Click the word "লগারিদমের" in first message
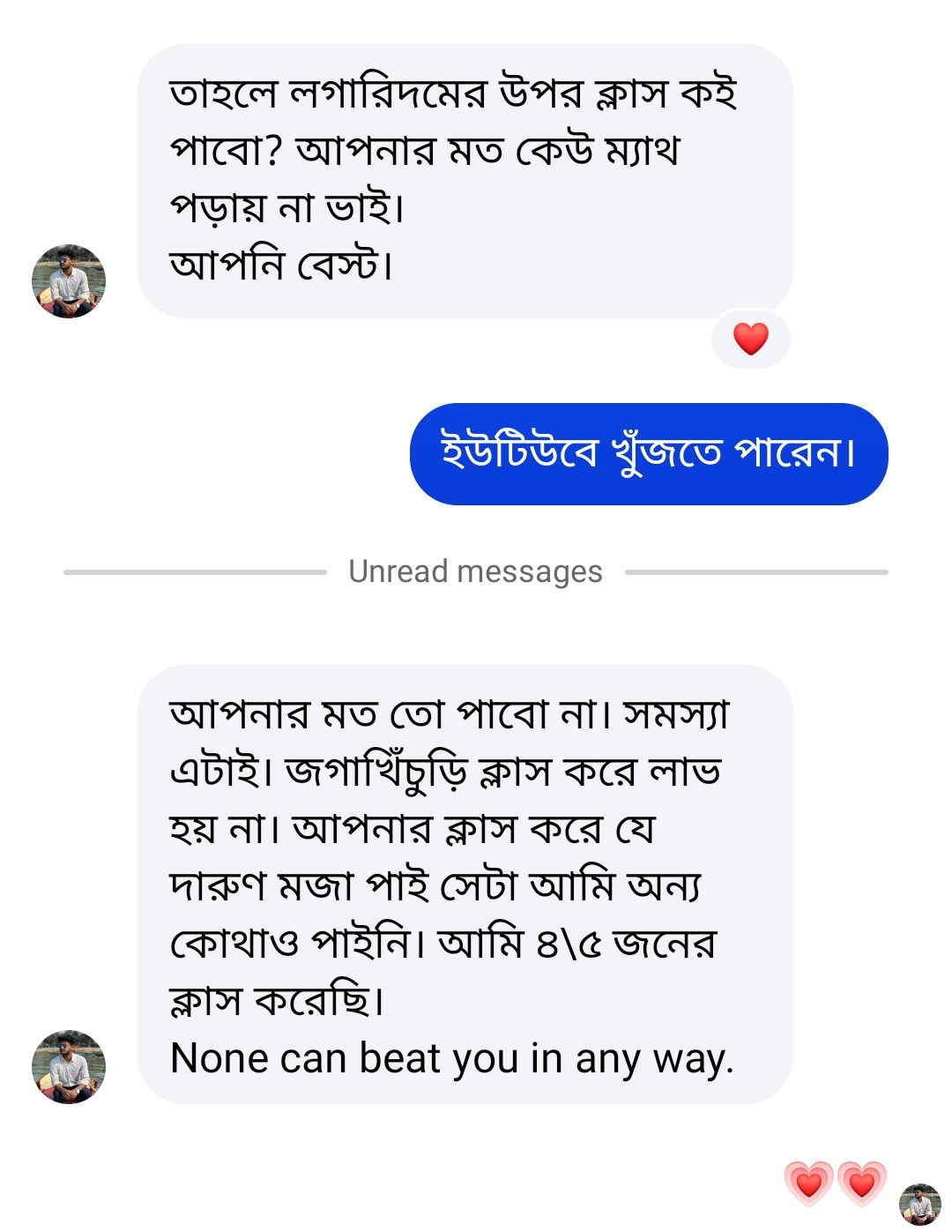The height and width of the screenshot is (1232, 952). (388, 93)
